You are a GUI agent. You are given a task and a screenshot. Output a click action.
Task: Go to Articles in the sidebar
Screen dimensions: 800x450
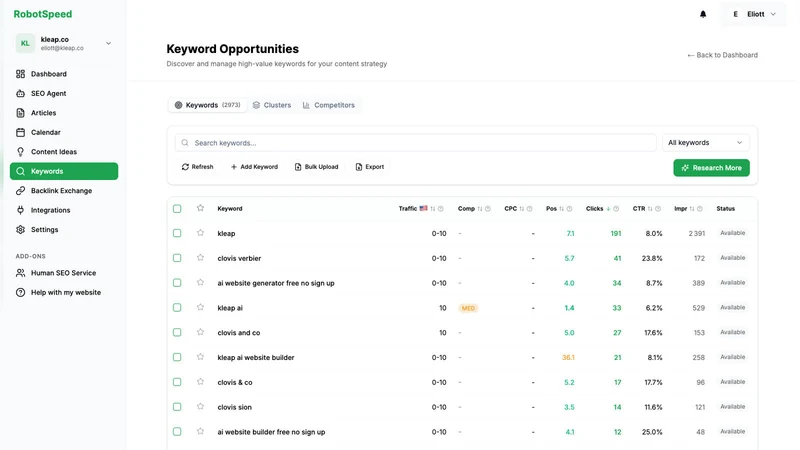pos(64,113)
